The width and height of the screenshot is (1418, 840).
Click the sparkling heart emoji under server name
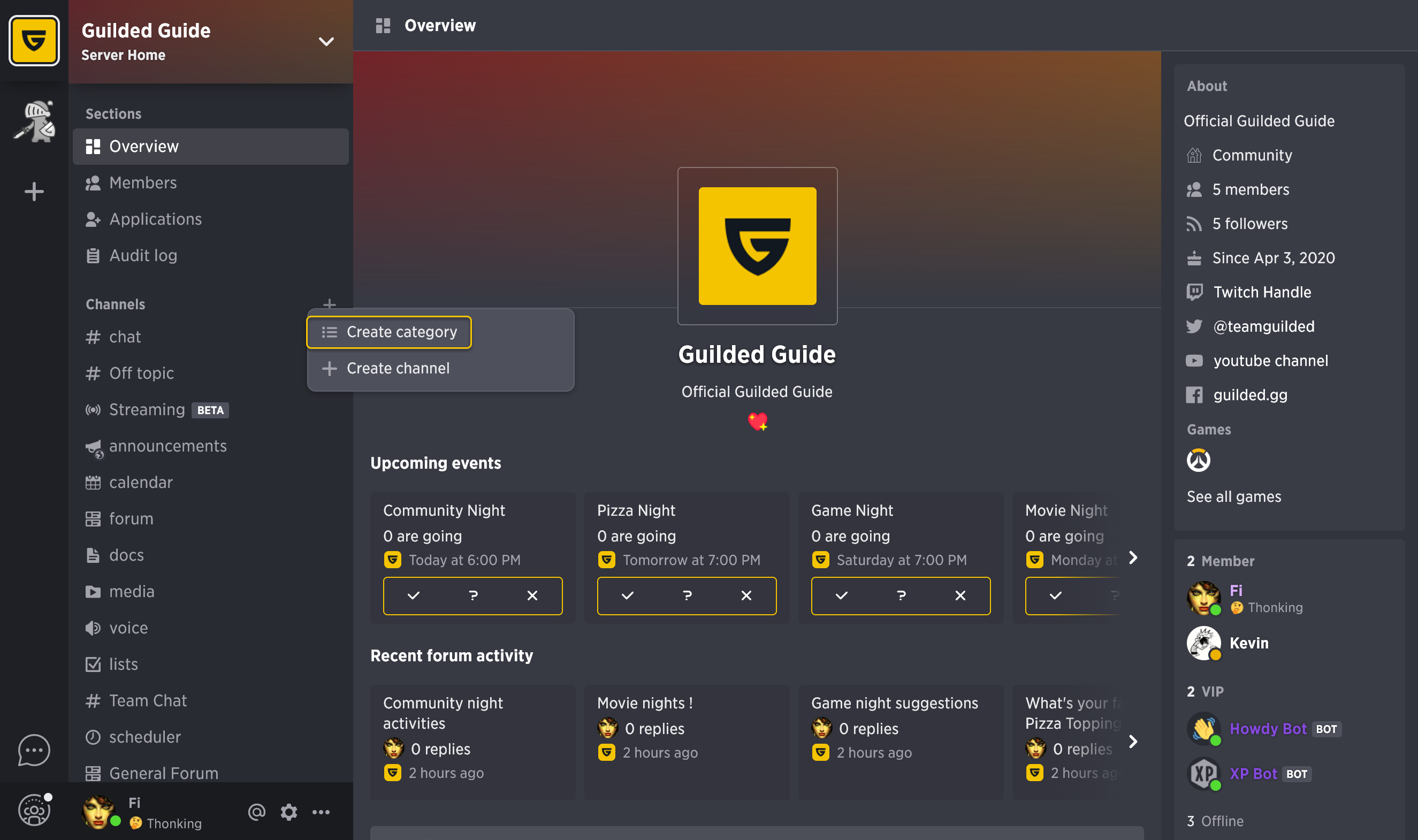coord(757,422)
